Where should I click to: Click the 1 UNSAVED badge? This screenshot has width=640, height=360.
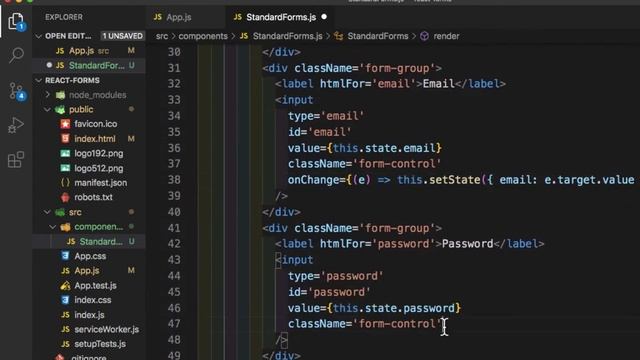tap(122, 36)
